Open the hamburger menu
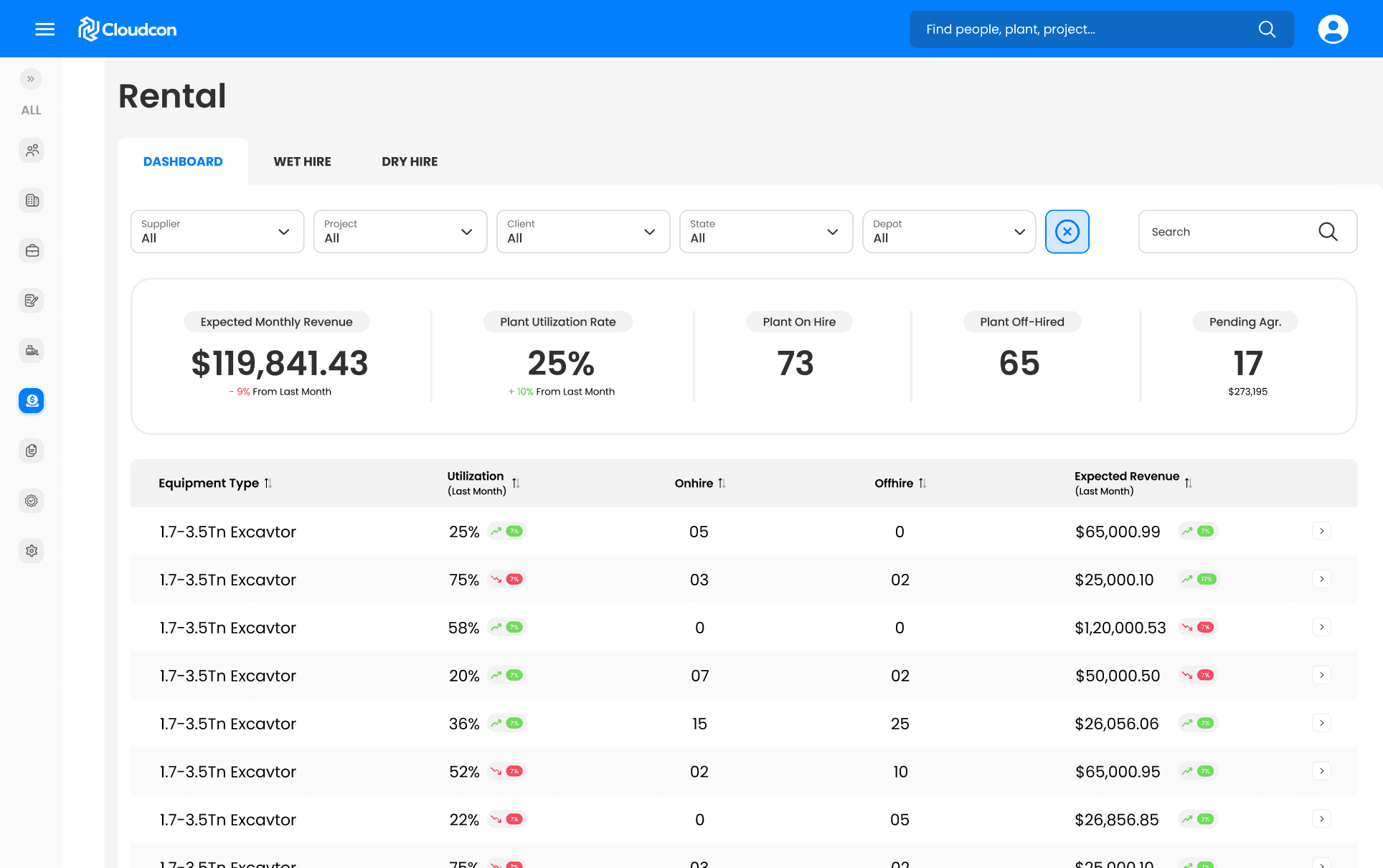The image size is (1383, 868). [x=44, y=29]
